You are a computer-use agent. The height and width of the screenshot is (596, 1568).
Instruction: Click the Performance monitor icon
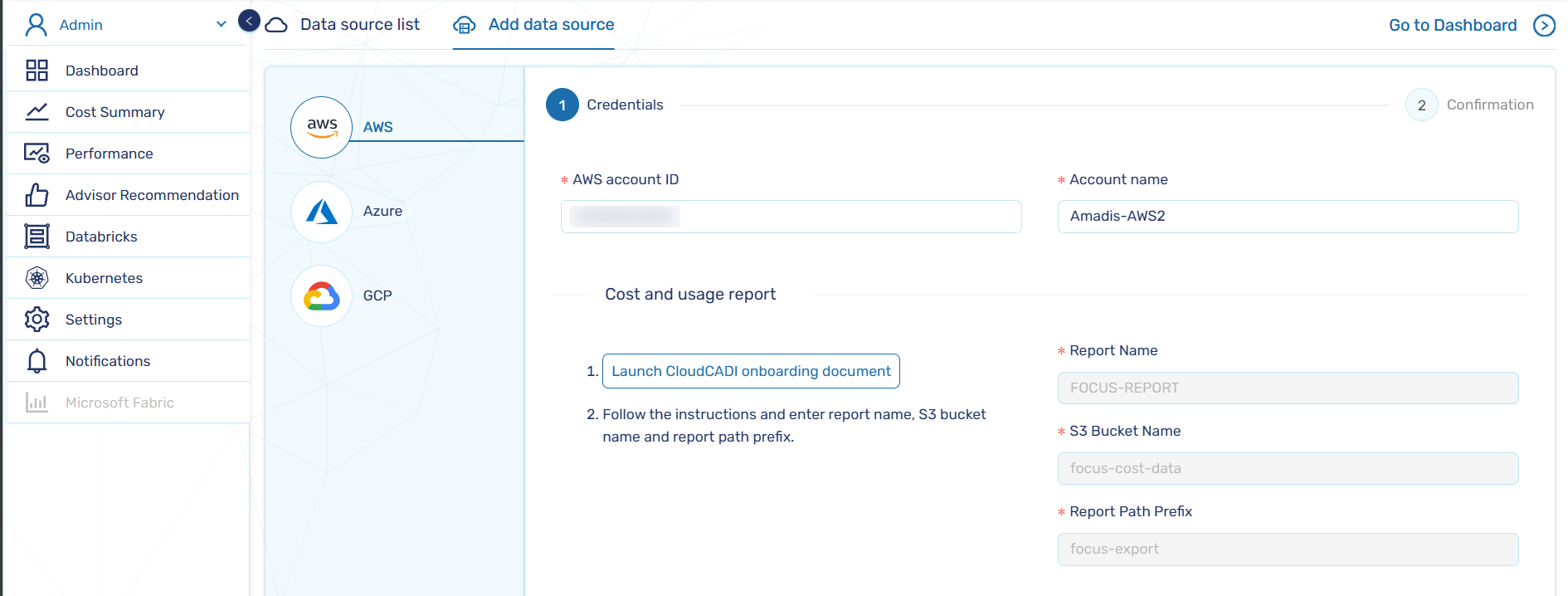click(37, 154)
